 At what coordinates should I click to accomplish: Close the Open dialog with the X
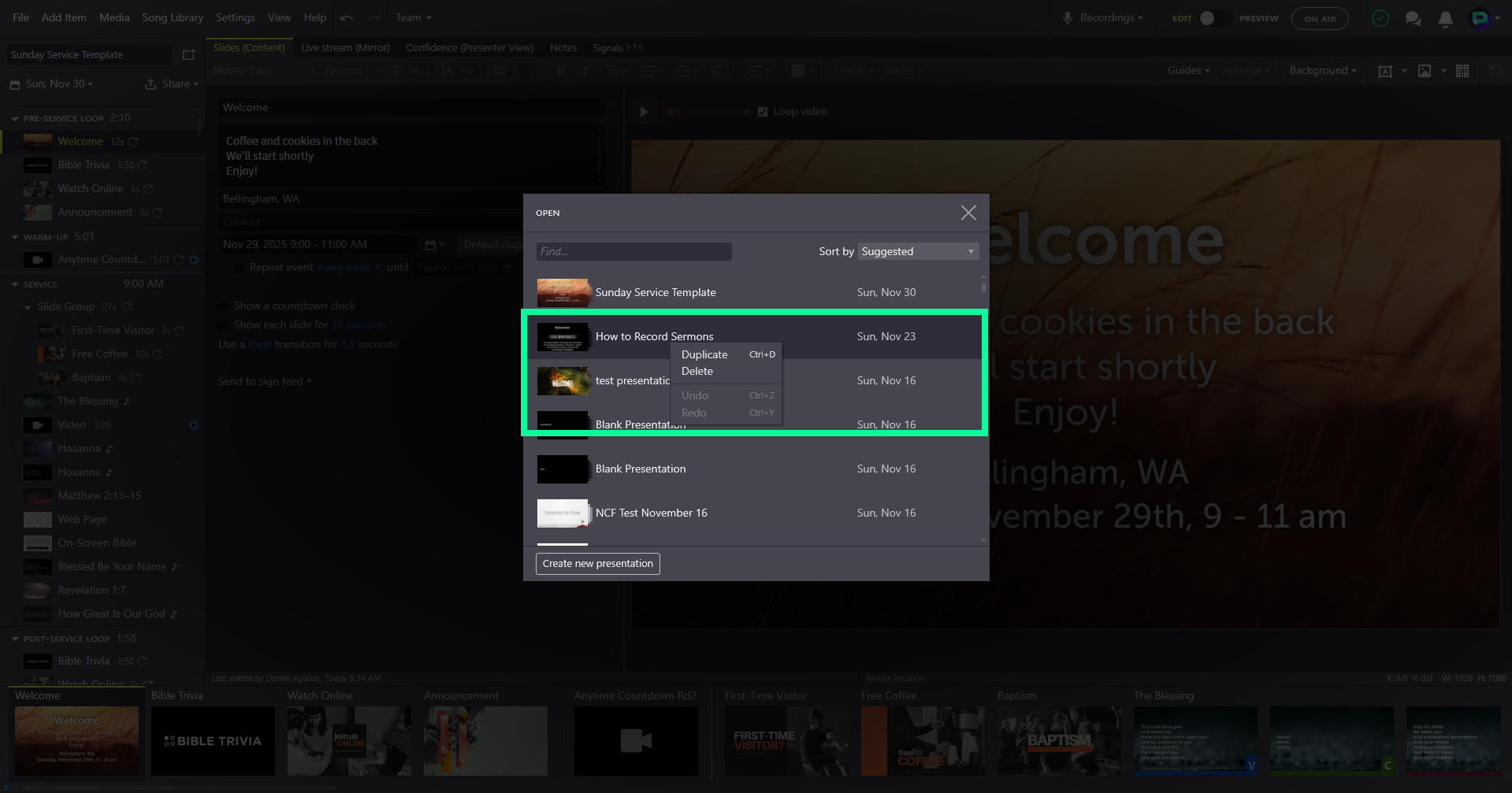click(968, 213)
